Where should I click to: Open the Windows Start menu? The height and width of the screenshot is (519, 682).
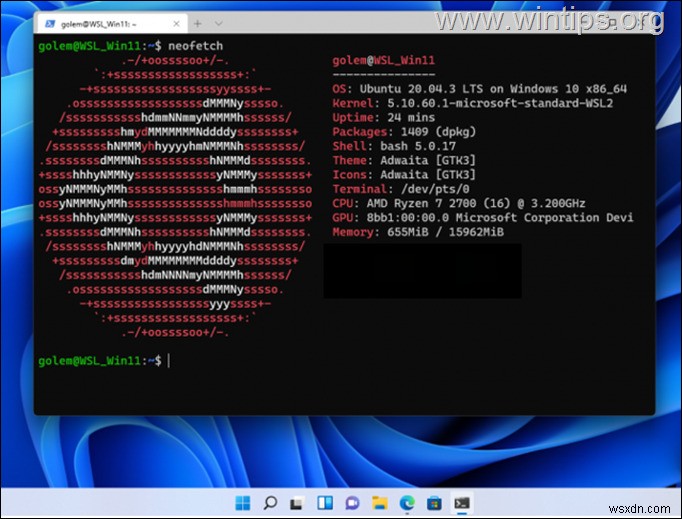(245, 500)
